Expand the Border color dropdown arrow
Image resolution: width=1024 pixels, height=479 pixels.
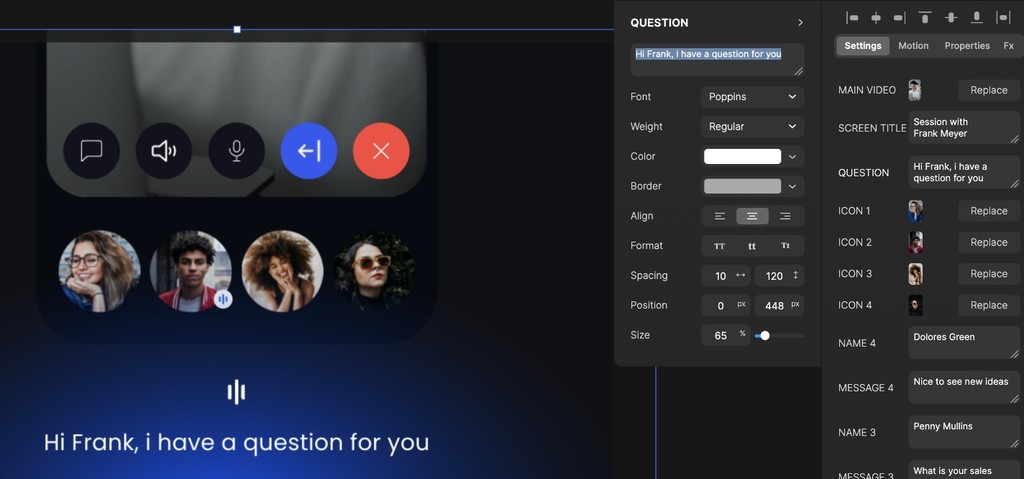[793, 186]
